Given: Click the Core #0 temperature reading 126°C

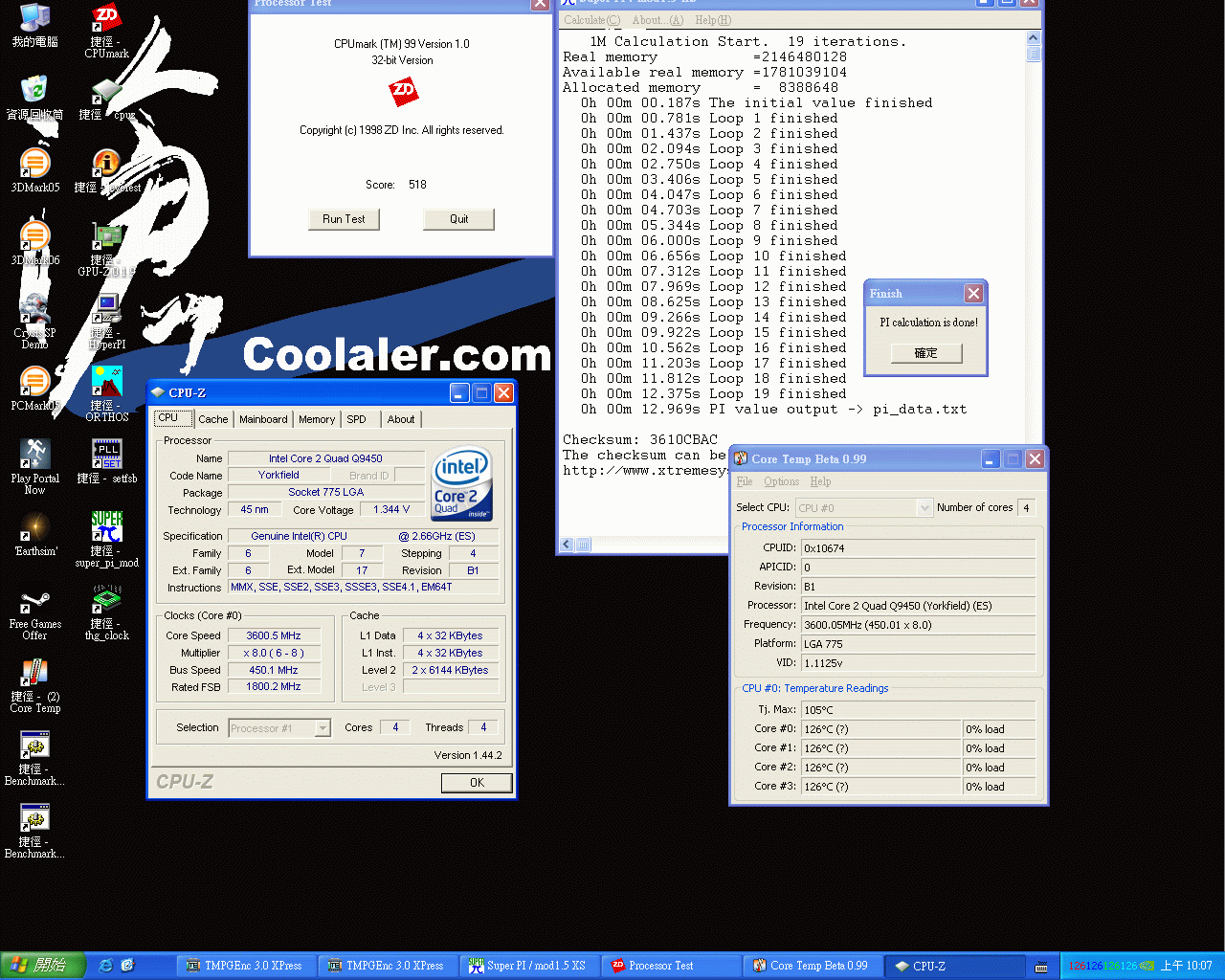Looking at the screenshot, I should (880, 729).
